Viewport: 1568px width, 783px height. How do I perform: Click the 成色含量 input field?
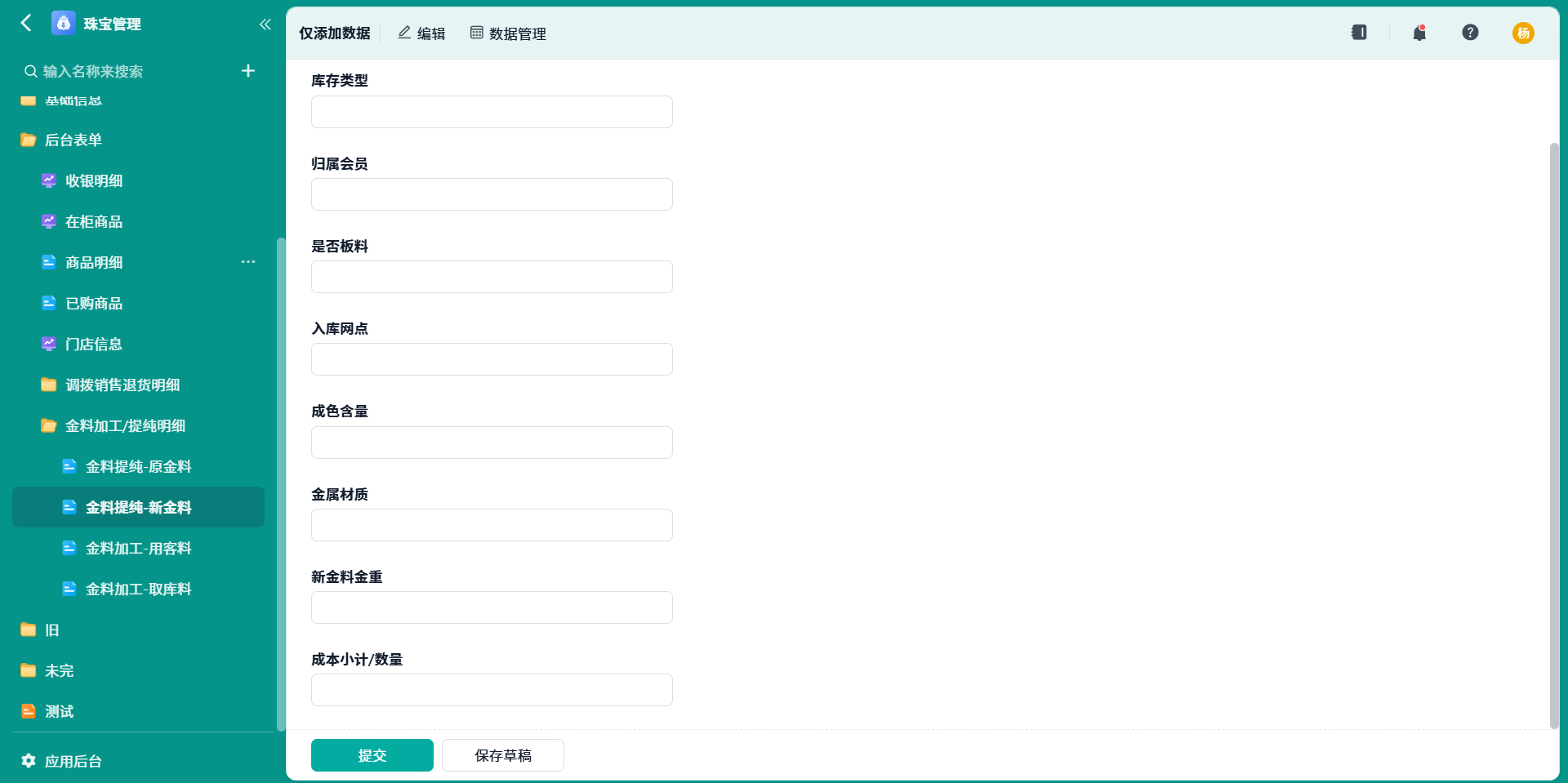[x=492, y=443]
